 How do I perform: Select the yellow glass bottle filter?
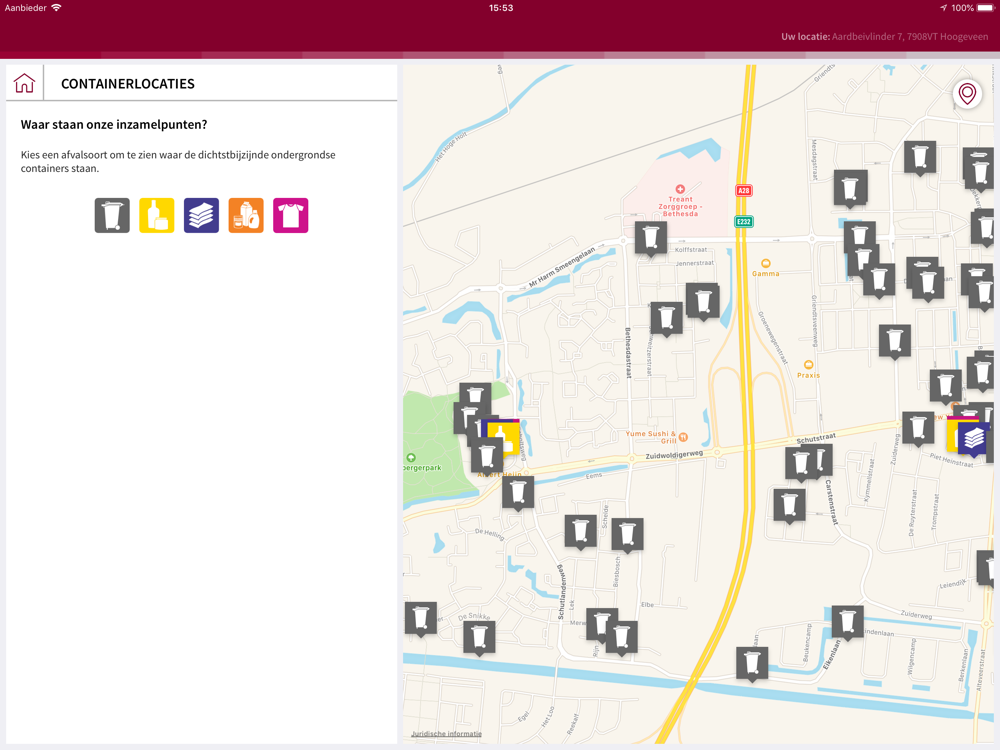[x=157, y=215]
